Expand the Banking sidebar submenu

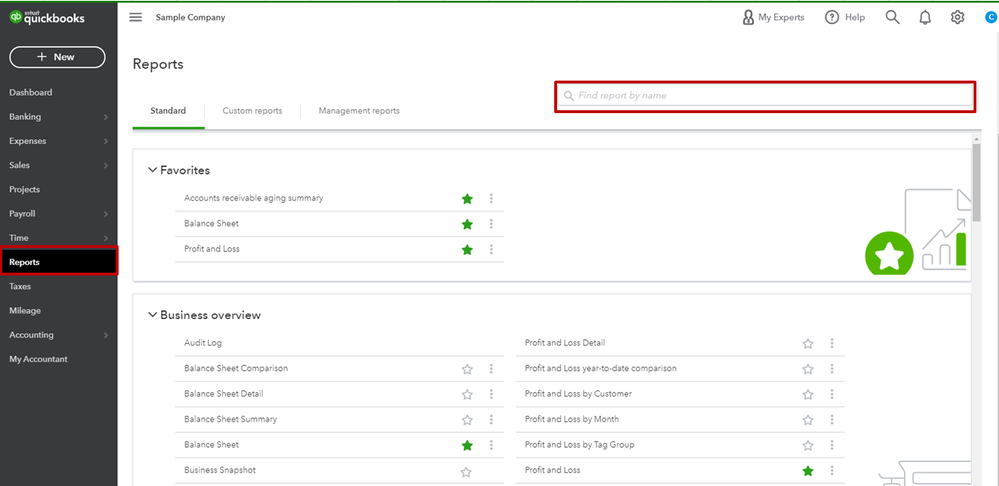click(x=105, y=117)
